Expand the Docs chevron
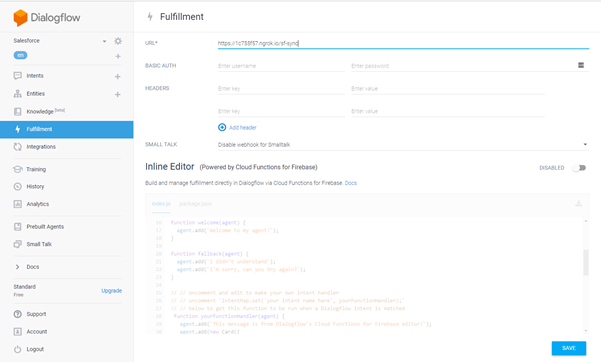The image size is (601, 362). tap(17, 267)
